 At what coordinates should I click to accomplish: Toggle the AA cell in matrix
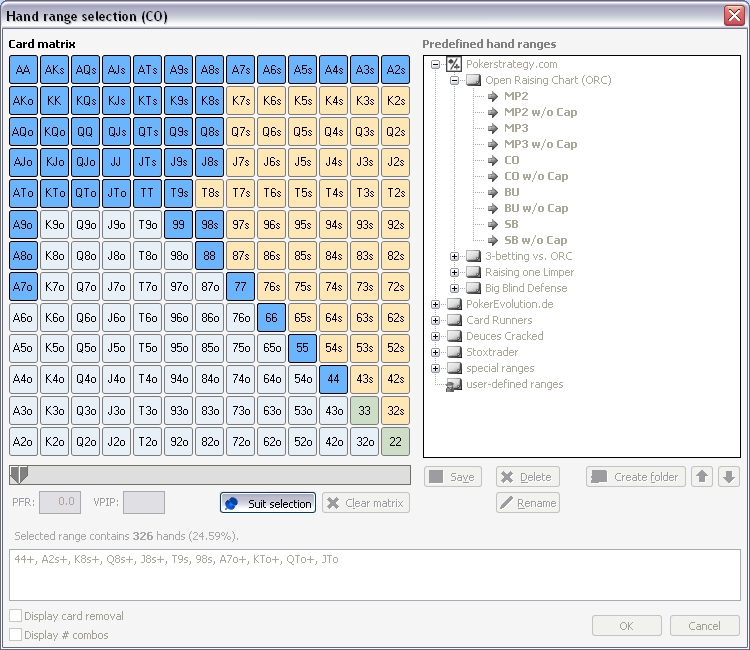23,70
